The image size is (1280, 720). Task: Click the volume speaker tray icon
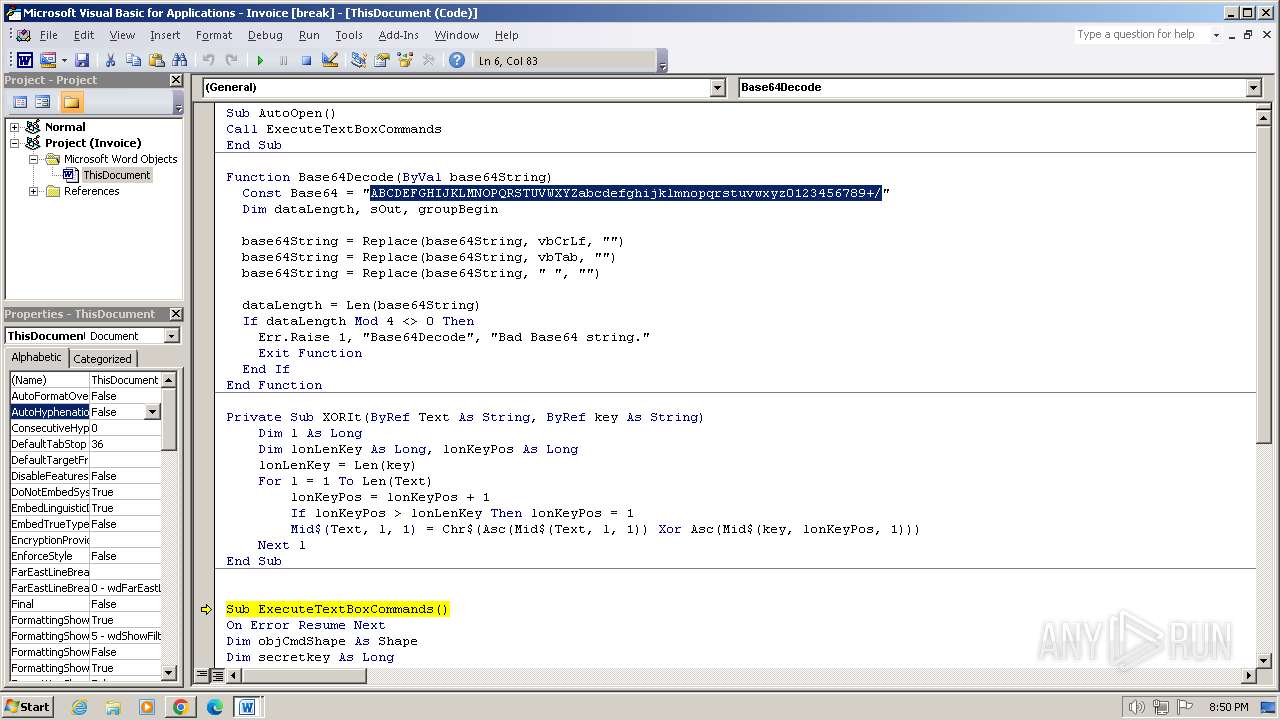[x=1135, y=707]
